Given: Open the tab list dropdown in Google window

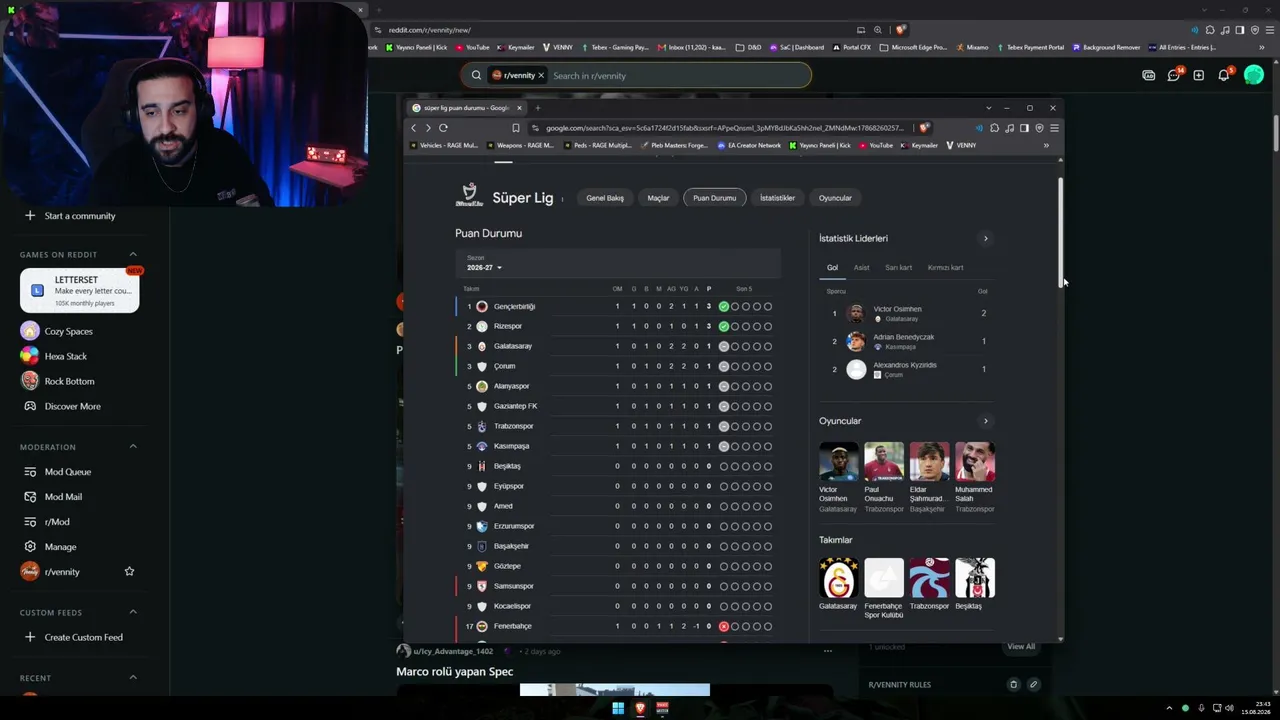Looking at the screenshot, I should pos(988,108).
